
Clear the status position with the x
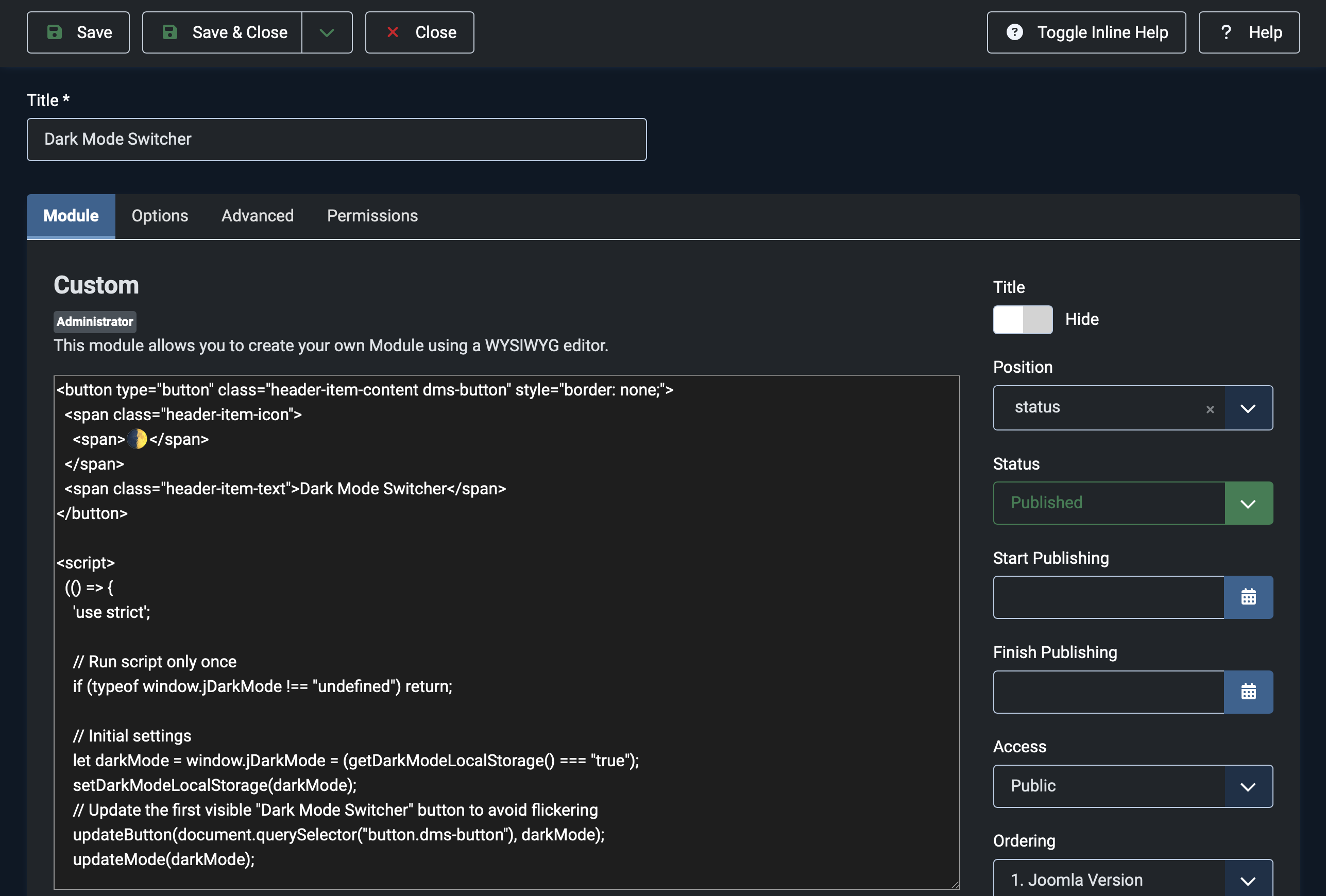(x=1210, y=409)
